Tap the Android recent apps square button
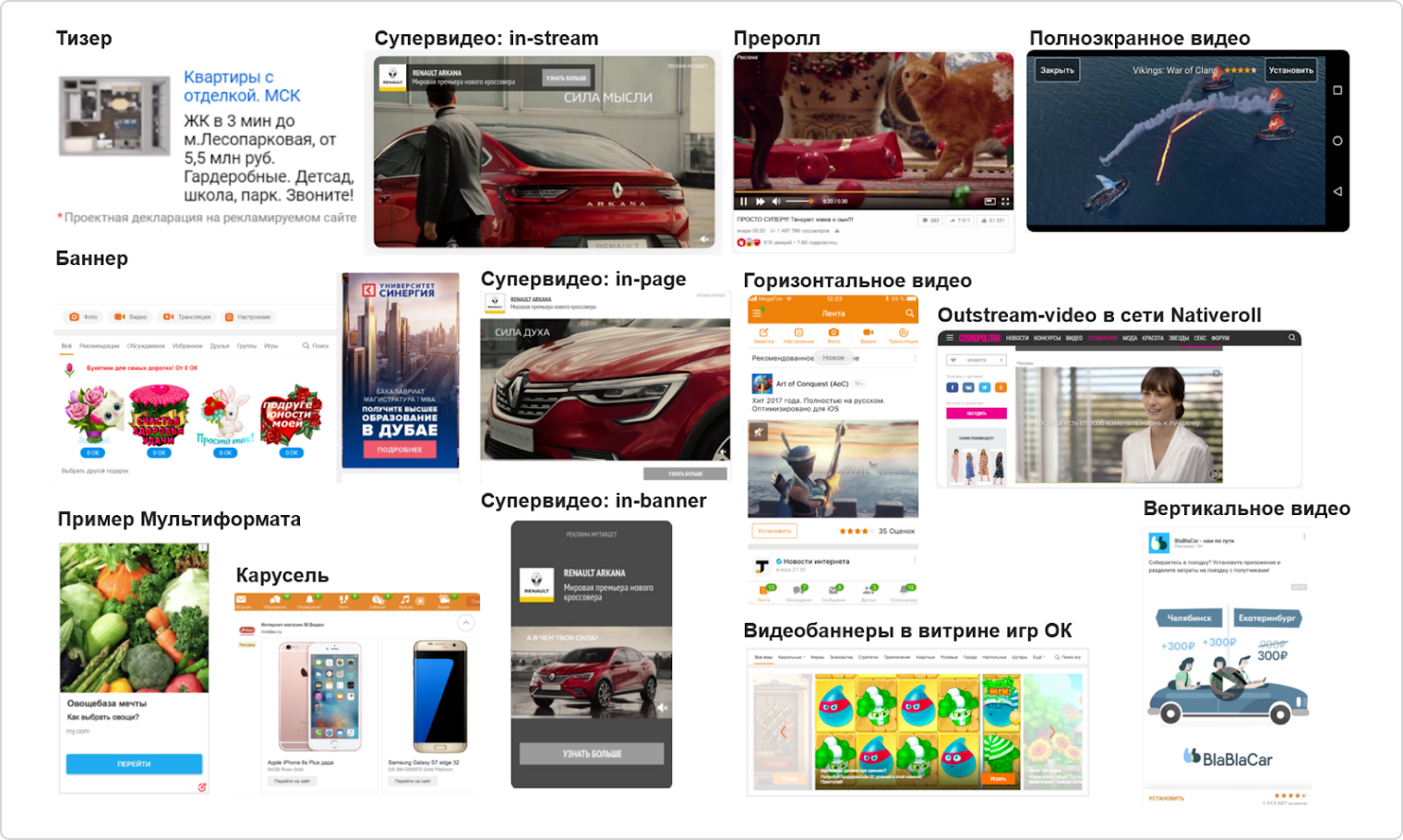Screen dimensions: 1403x840 [1337, 90]
